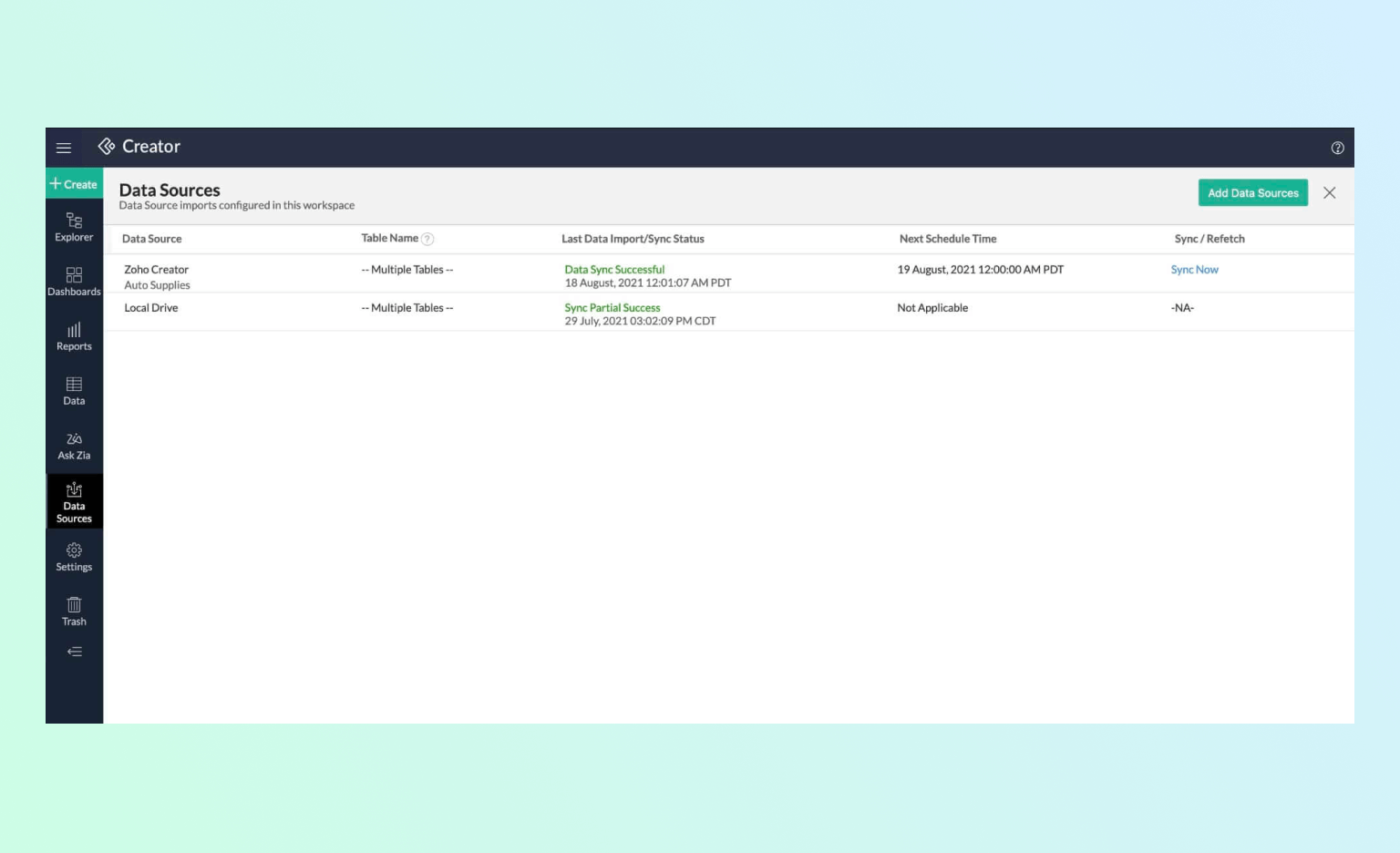Image resolution: width=1400 pixels, height=853 pixels.
Task: Open Trash from the sidebar
Action: [74, 611]
